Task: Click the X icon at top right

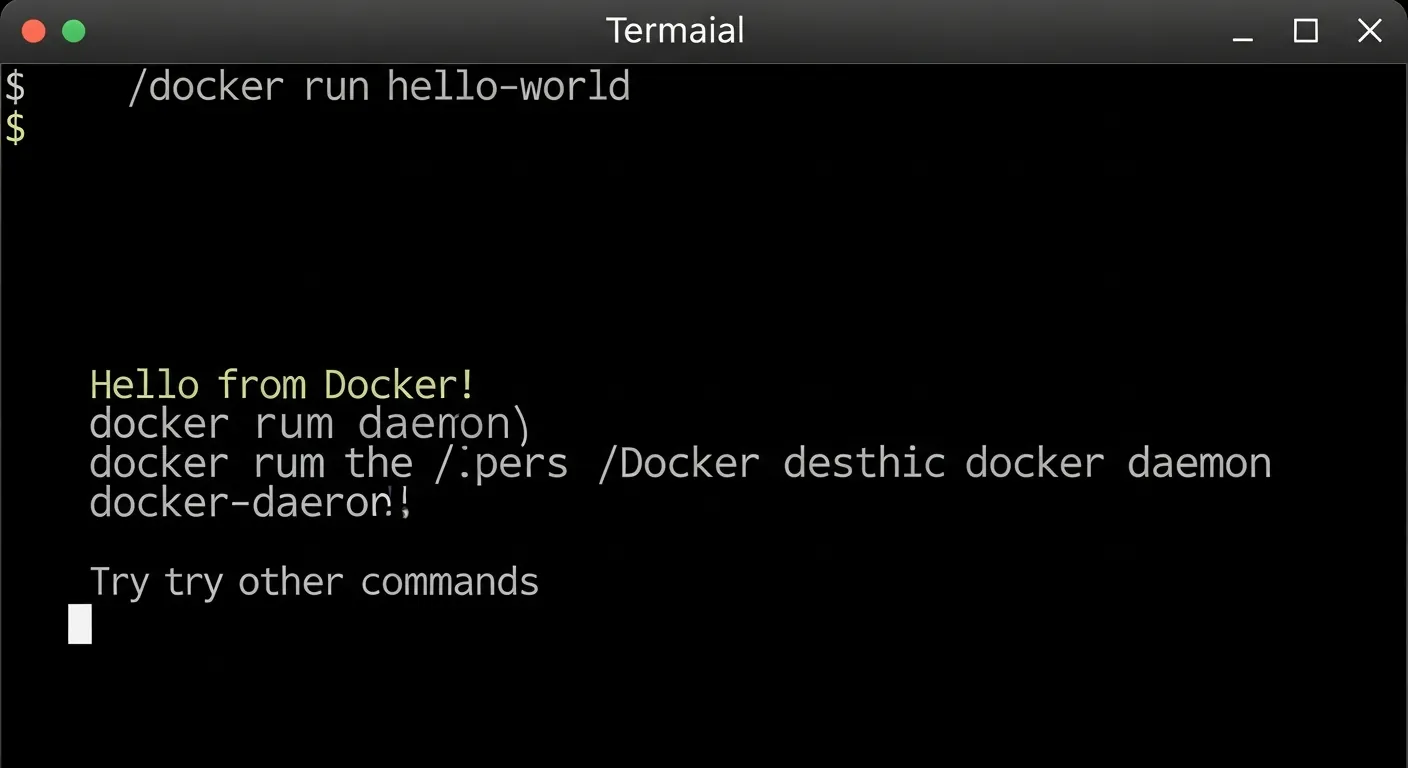Action: (x=1369, y=30)
